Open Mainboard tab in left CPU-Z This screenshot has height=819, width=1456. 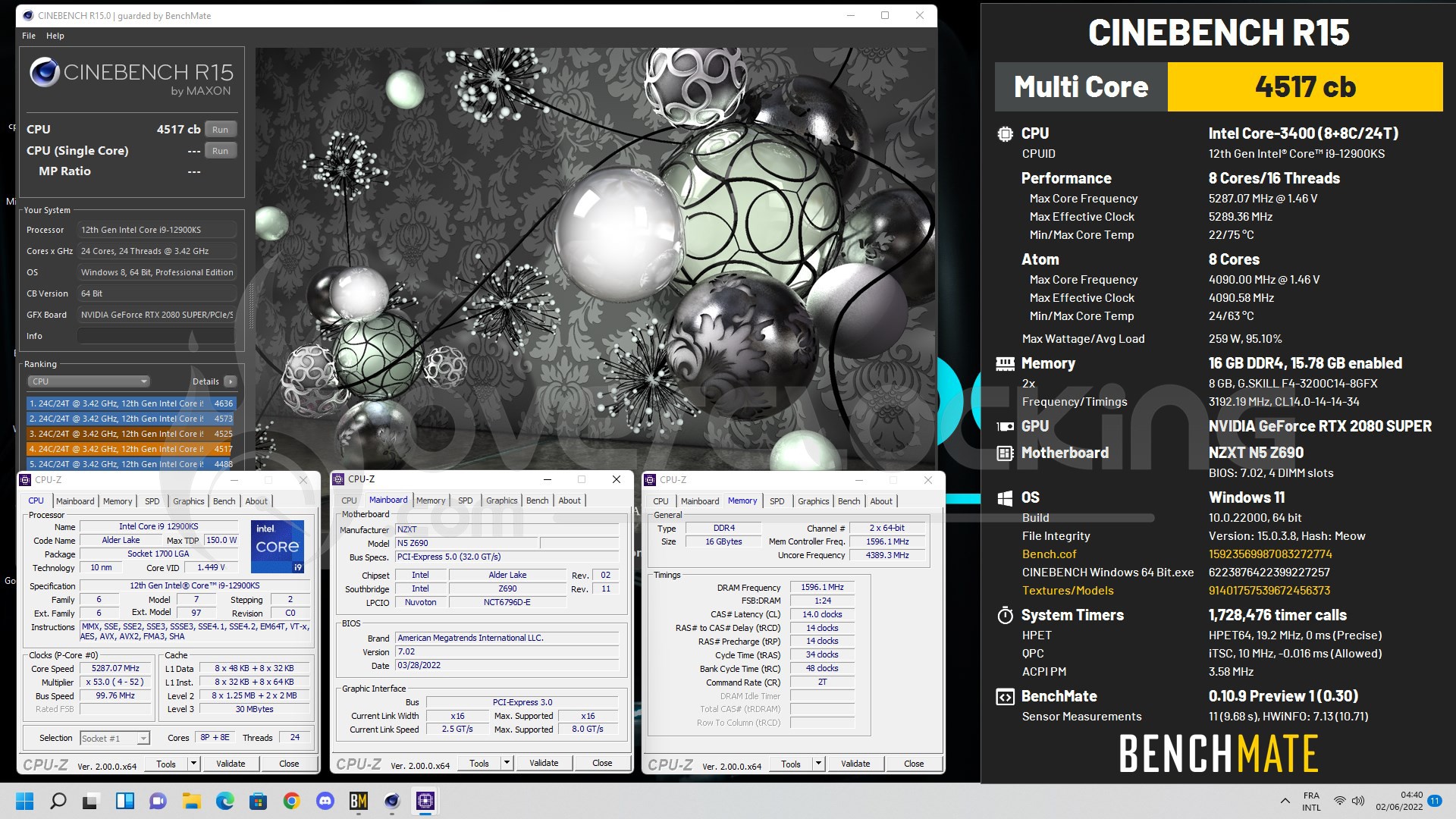click(x=75, y=501)
